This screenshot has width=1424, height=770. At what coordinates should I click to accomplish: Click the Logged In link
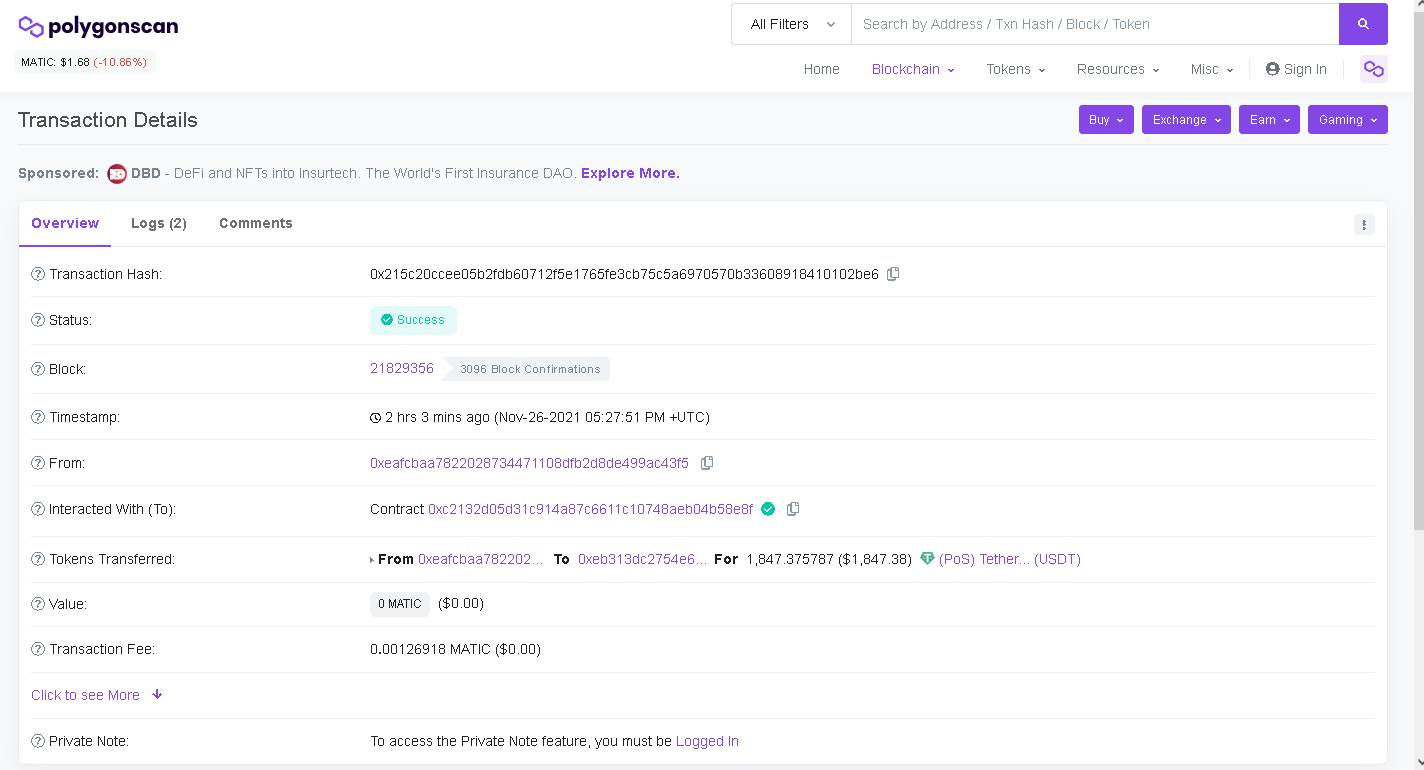pos(707,741)
